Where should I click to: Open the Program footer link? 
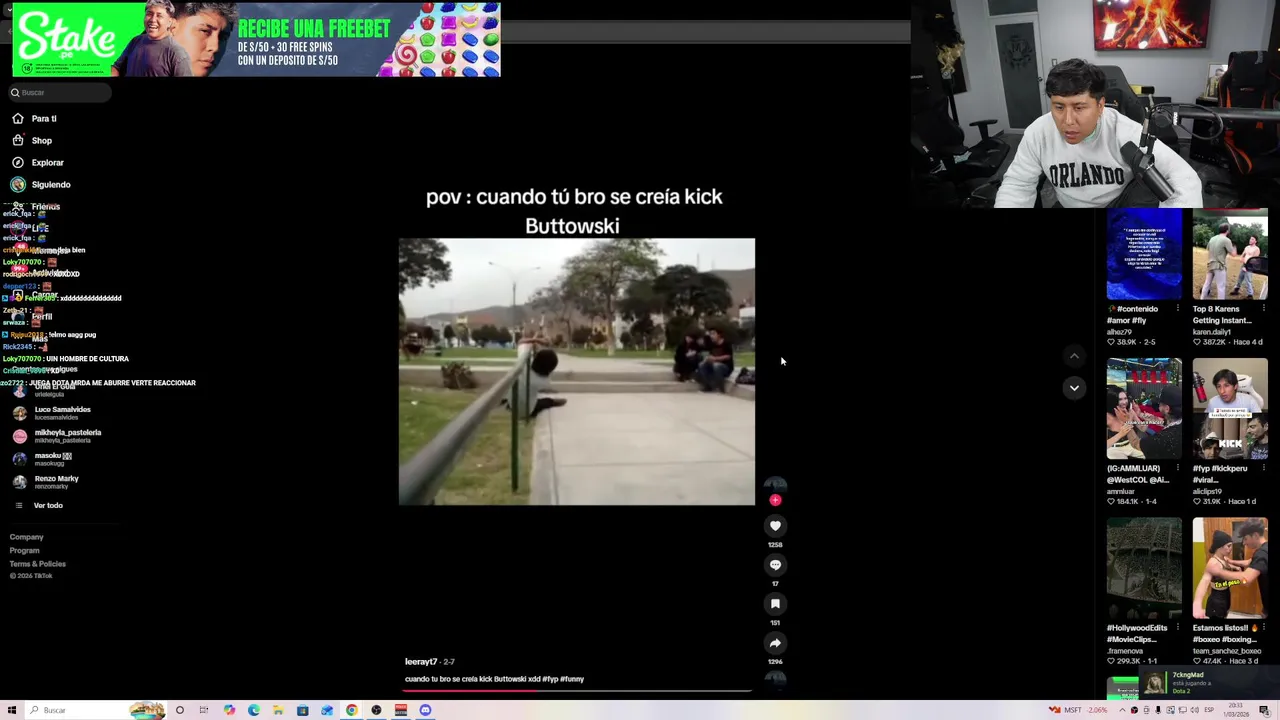point(25,550)
